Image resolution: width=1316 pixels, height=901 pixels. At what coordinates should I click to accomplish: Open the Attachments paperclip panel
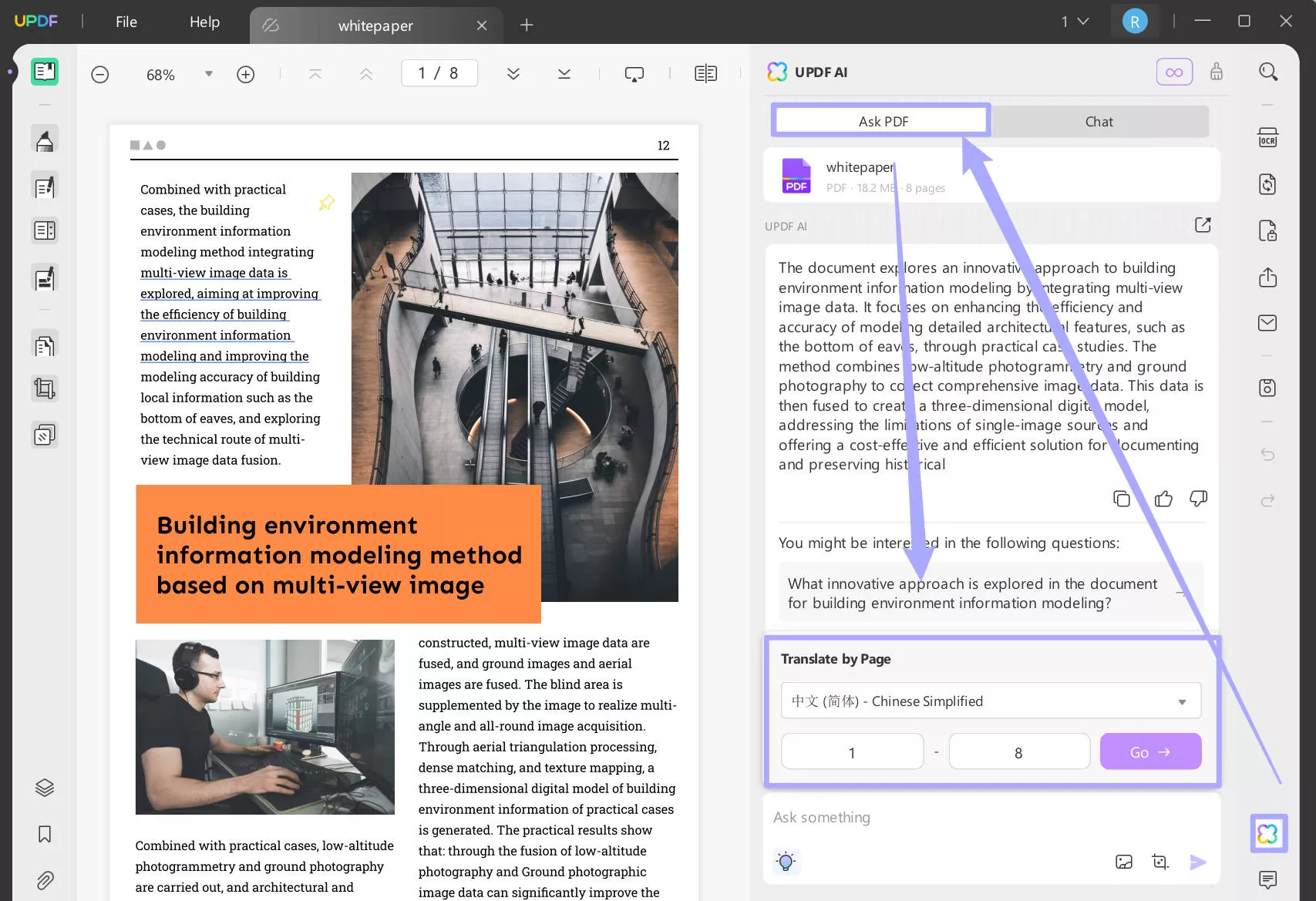45,880
